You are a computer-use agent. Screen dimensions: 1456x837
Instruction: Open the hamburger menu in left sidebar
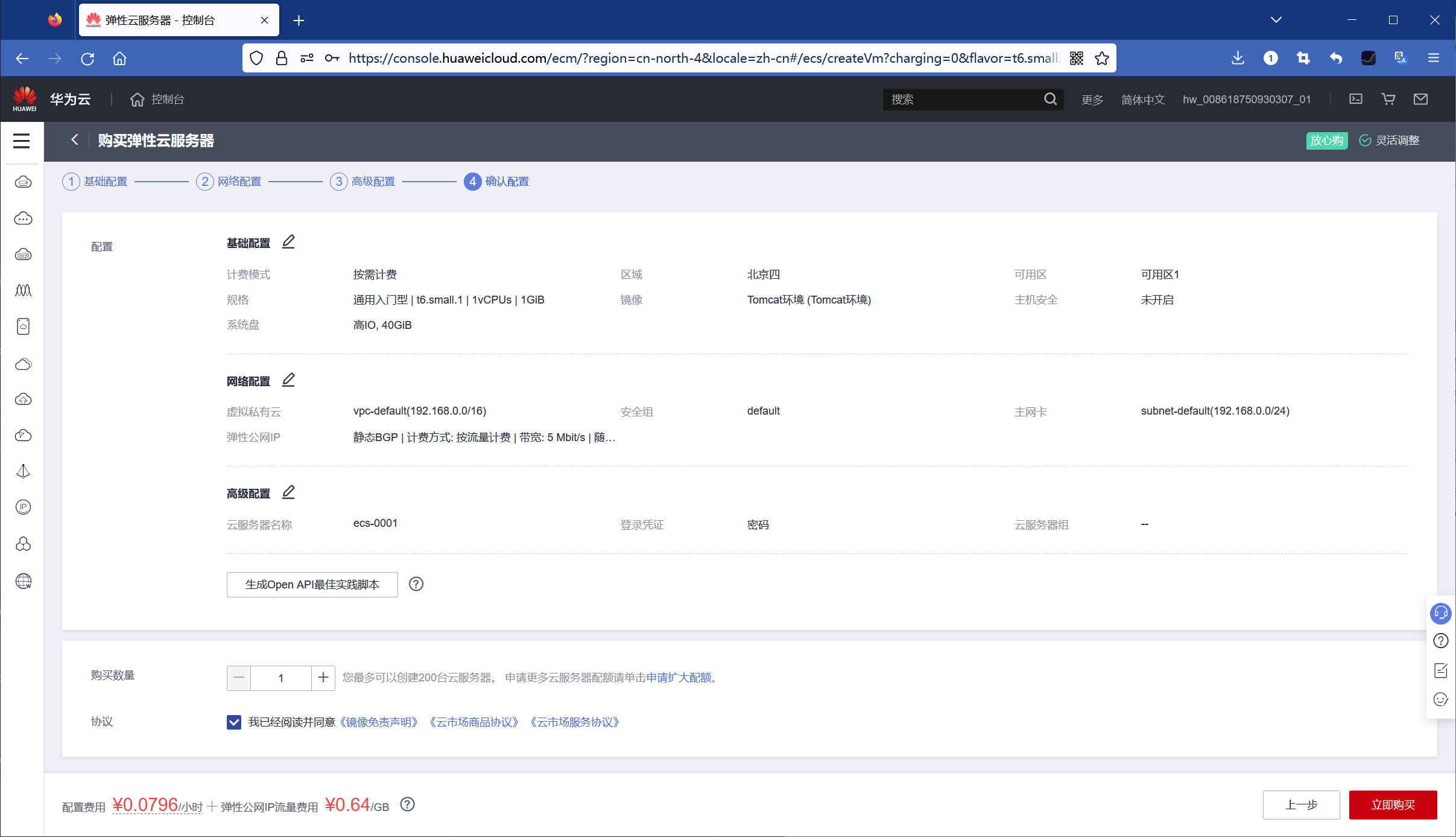click(22, 141)
